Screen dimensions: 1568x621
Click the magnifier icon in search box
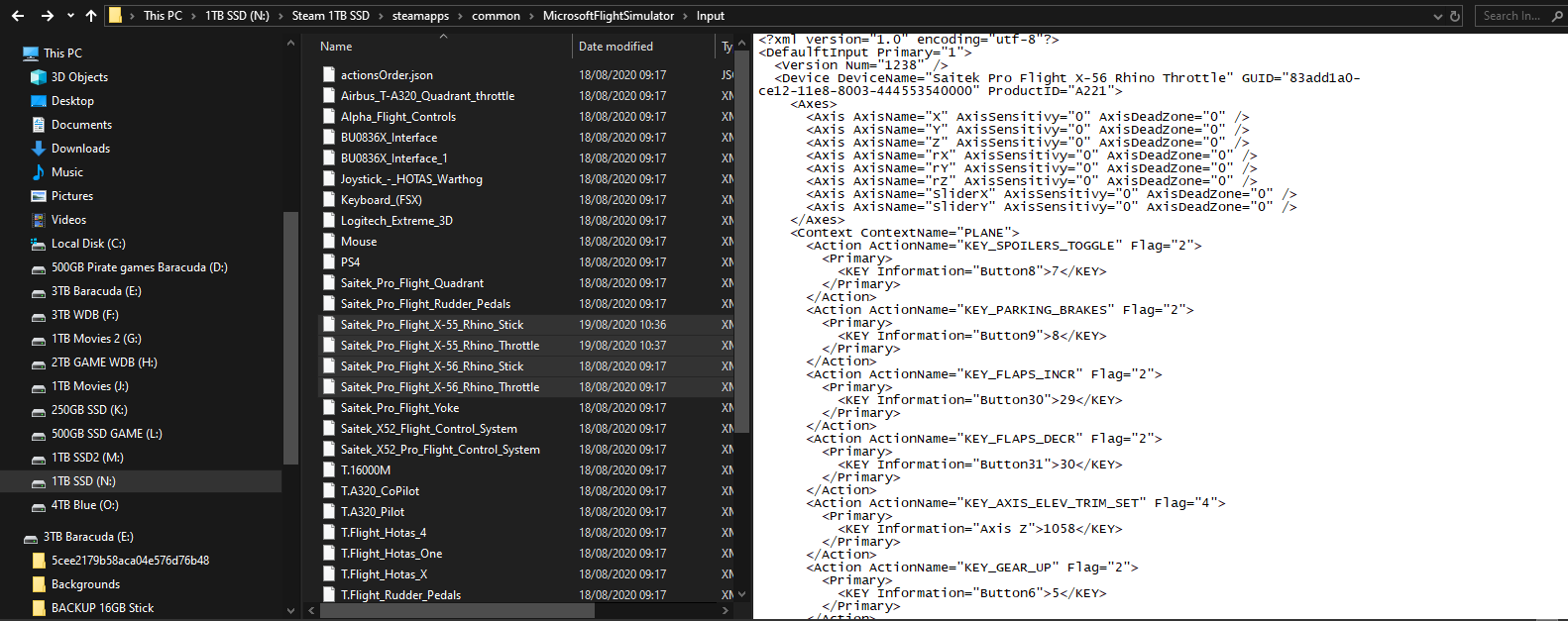(1557, 16)
